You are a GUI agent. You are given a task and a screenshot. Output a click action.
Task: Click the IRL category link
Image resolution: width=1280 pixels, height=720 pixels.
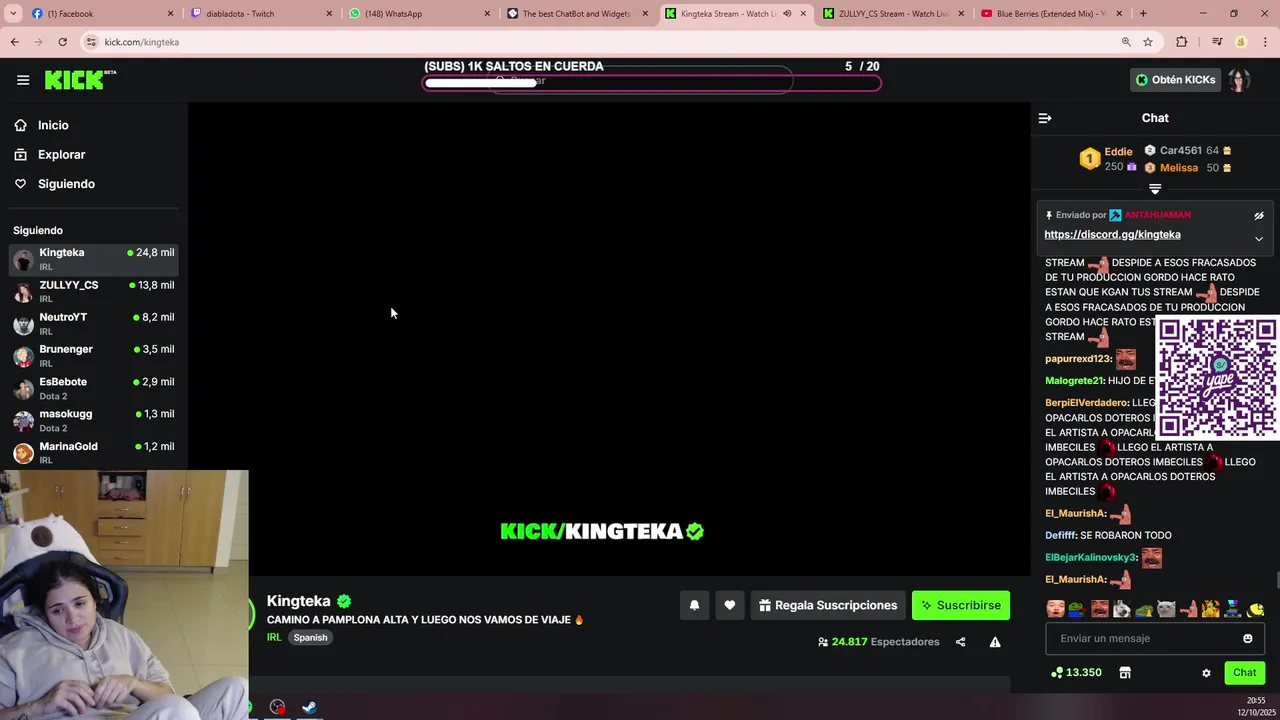[274, 638]
